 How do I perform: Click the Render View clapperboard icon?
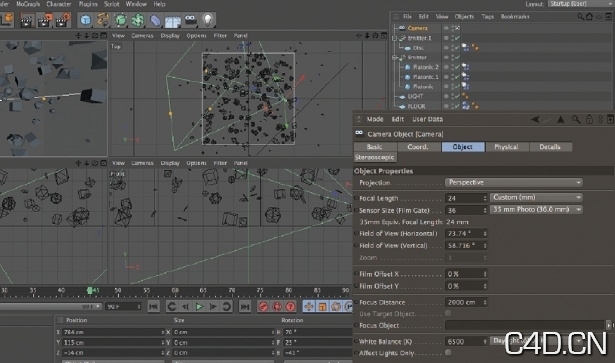click(27, 20)
